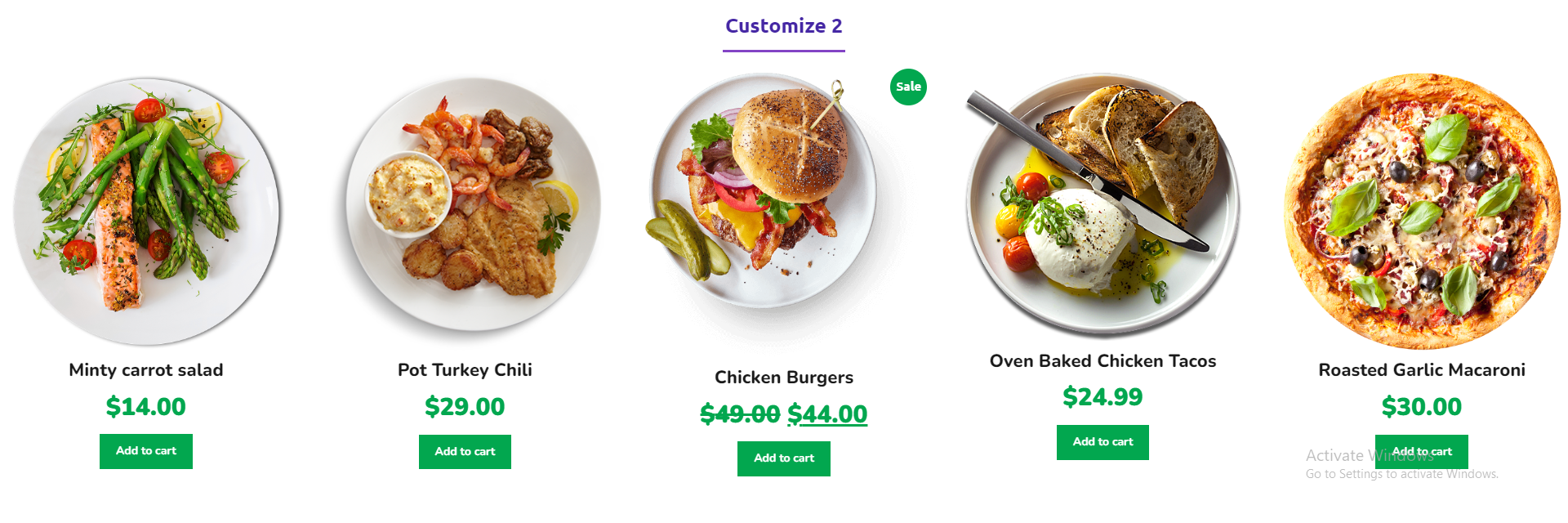1568x523 pixels.
Task: Open the Minty carrot salad product image
Action: pos(146,212)
